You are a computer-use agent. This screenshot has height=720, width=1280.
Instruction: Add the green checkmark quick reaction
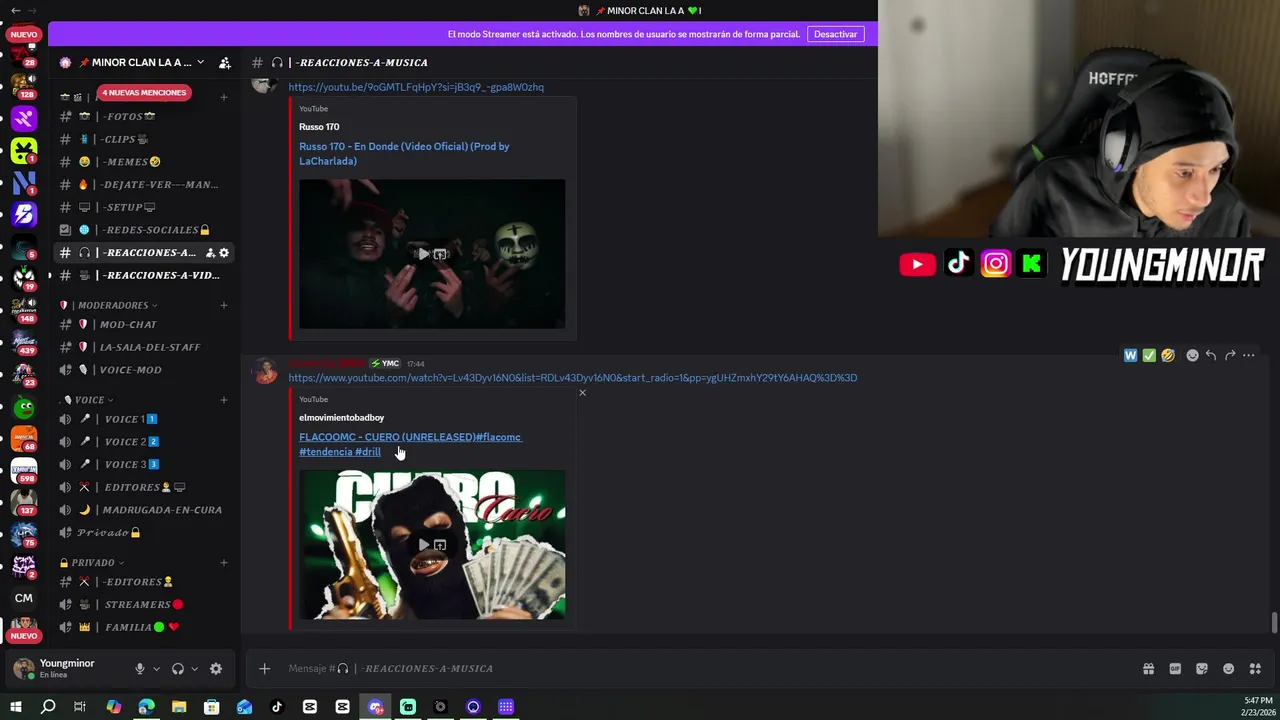pyautogui.click(x=1149, y=355)
